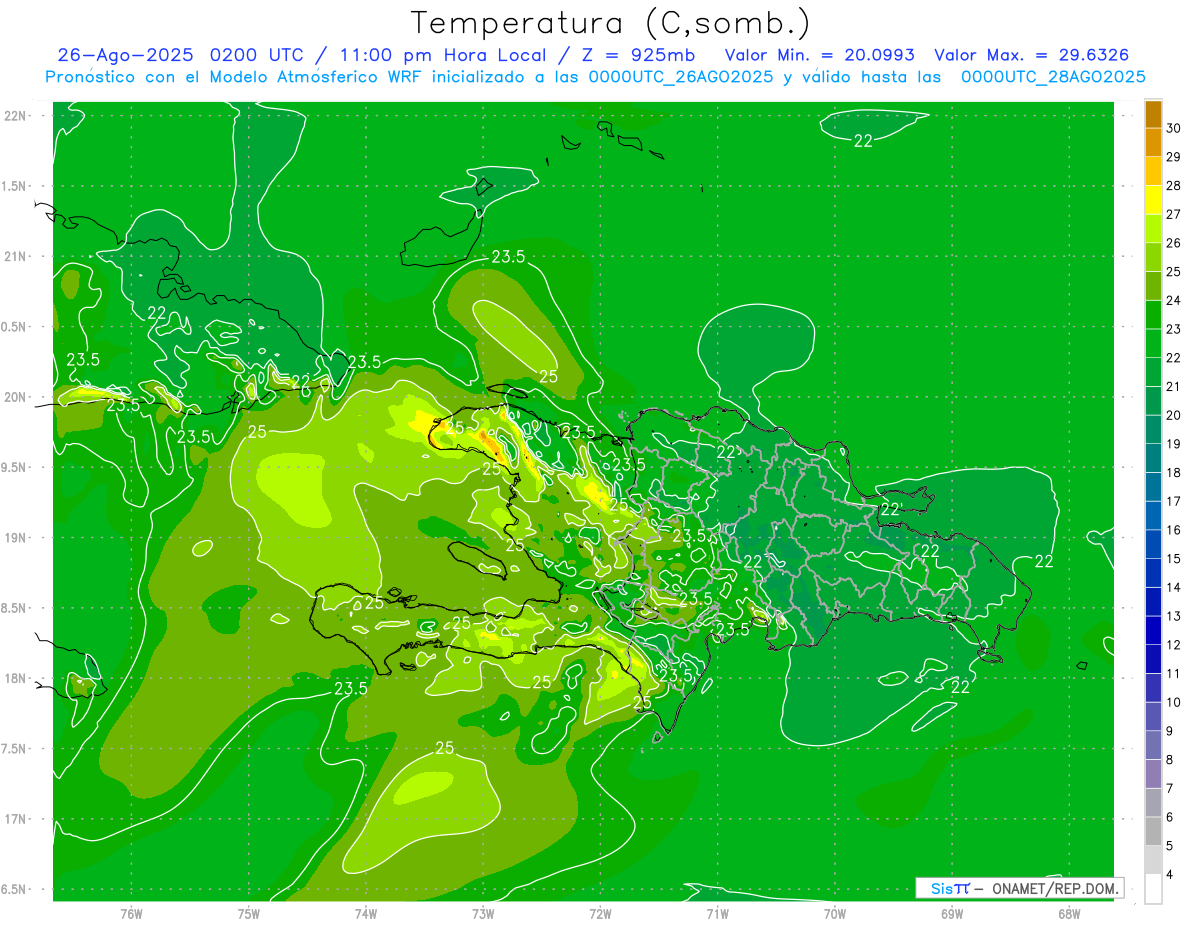This screenshot has height=927, width=1200.
Task: Select the purple colorbar segment between 8 and 9
Action: pos(1153,746)
